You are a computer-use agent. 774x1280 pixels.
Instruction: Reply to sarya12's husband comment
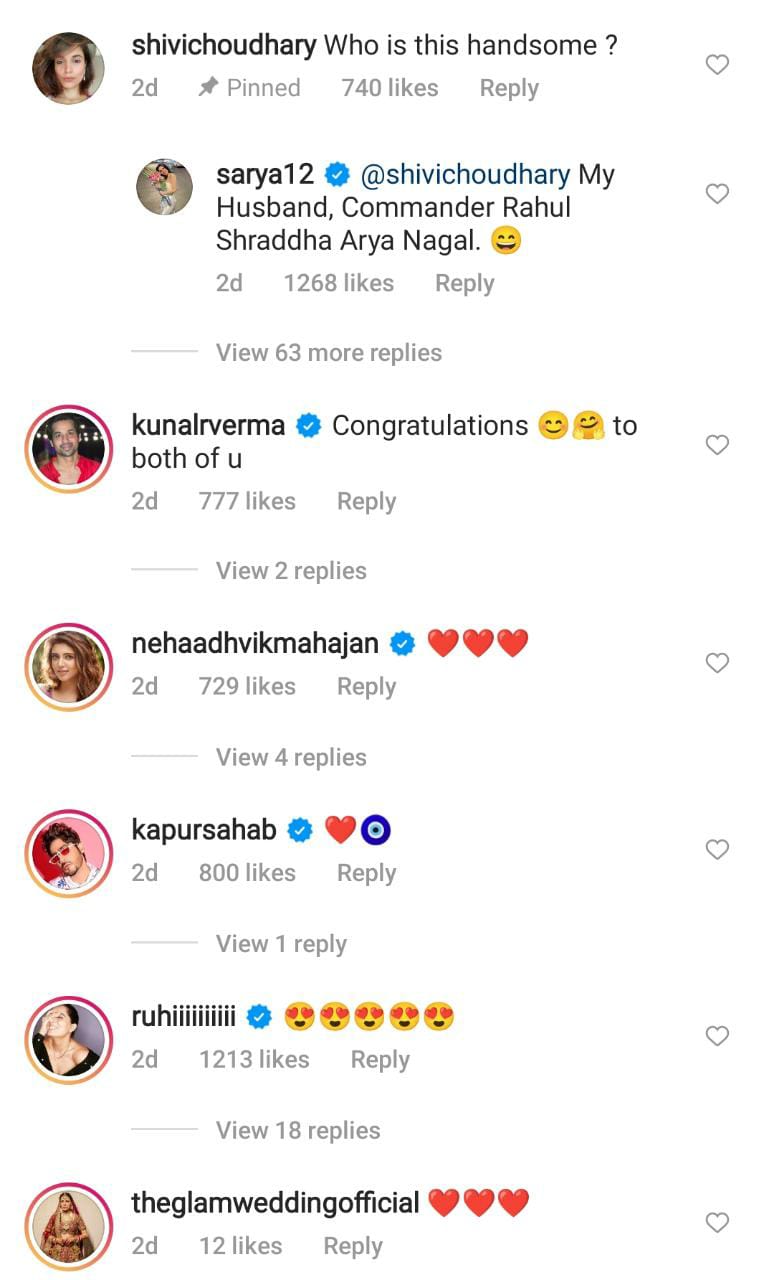coord(464,283)
